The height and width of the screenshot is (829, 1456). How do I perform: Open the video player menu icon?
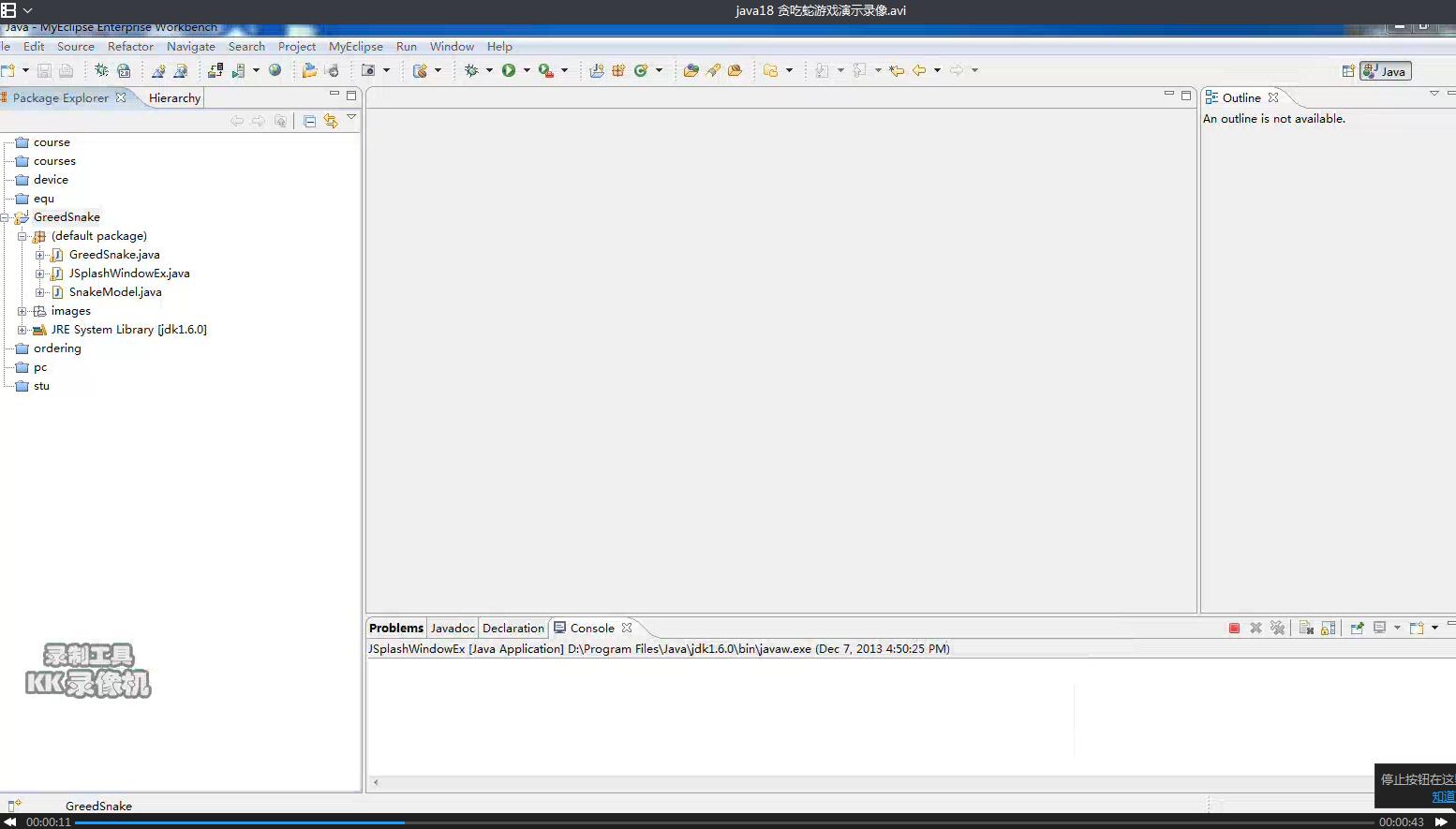coord(8,10)
